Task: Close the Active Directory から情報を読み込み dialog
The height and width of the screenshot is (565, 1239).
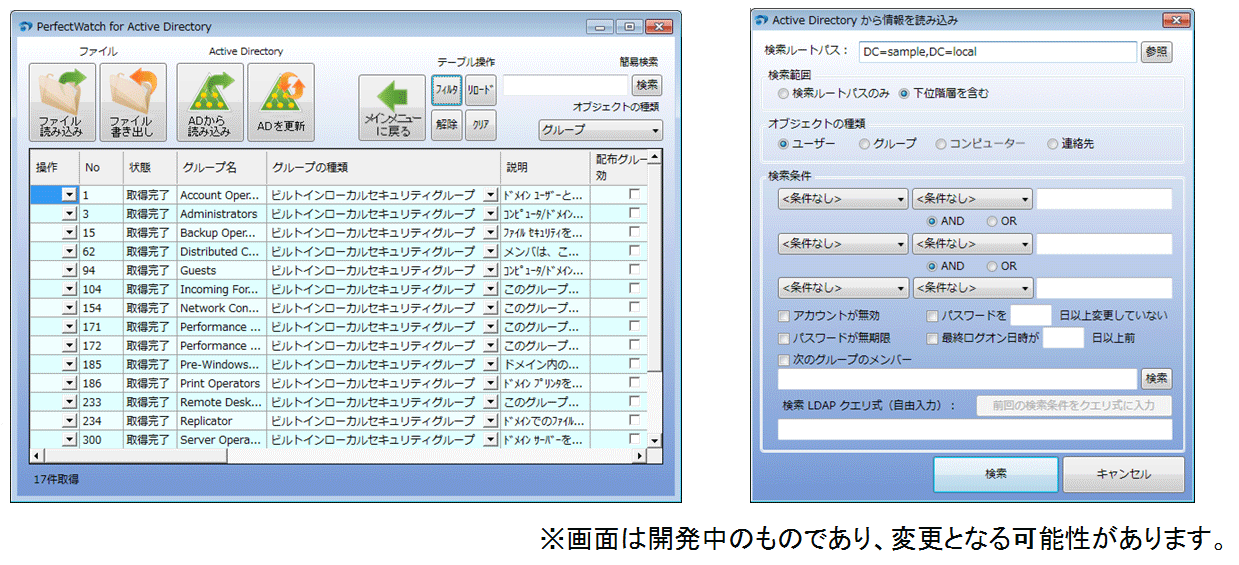Action: click(1177, 19)
